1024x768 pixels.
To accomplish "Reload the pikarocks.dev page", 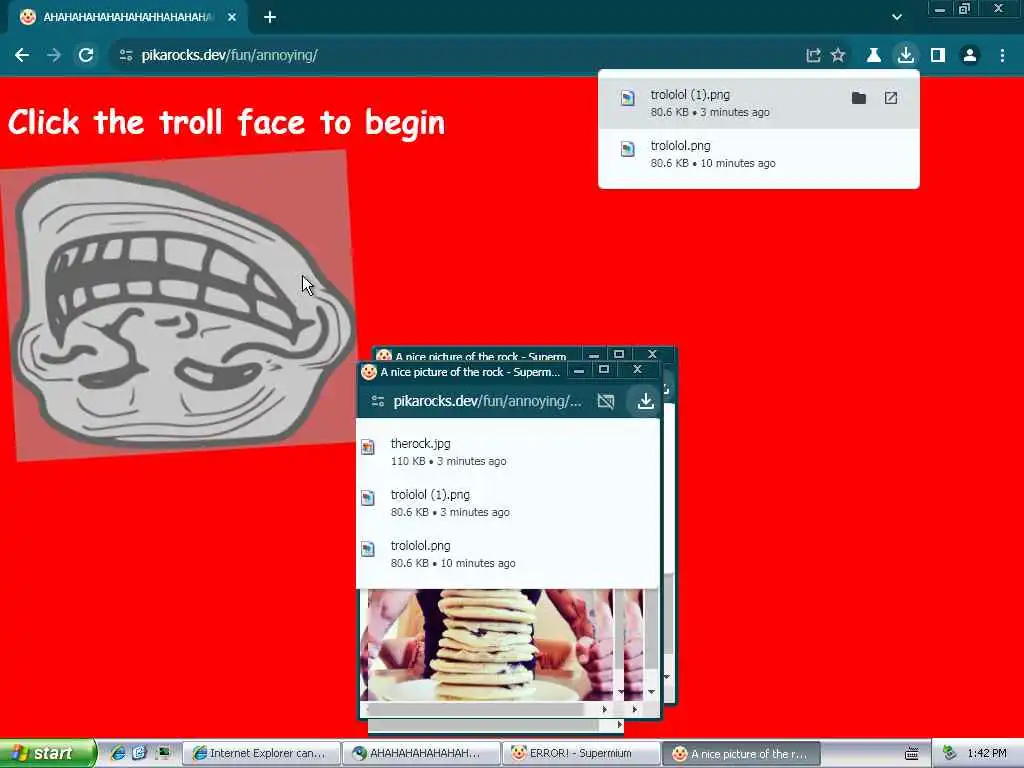I will [86, 56].
